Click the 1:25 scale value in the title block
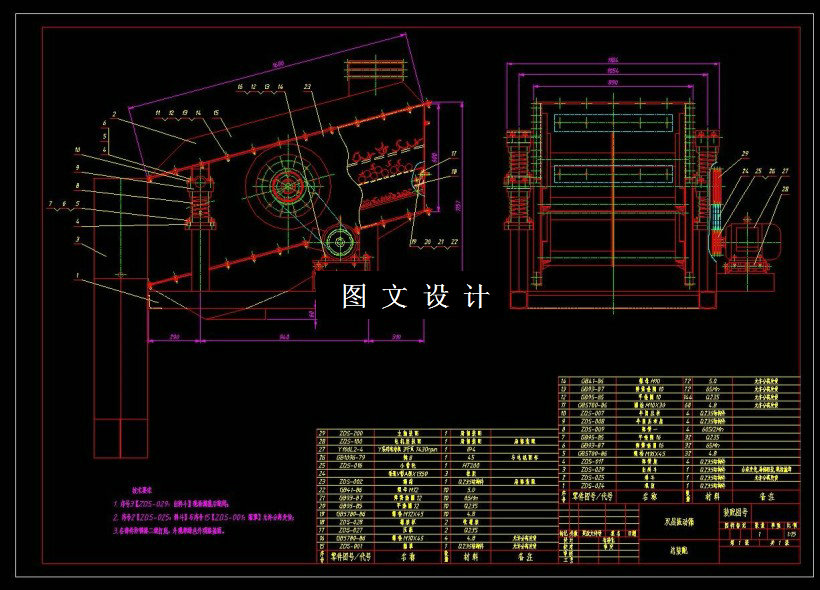This screenshot has height=590, width=820. pos(789,533)
